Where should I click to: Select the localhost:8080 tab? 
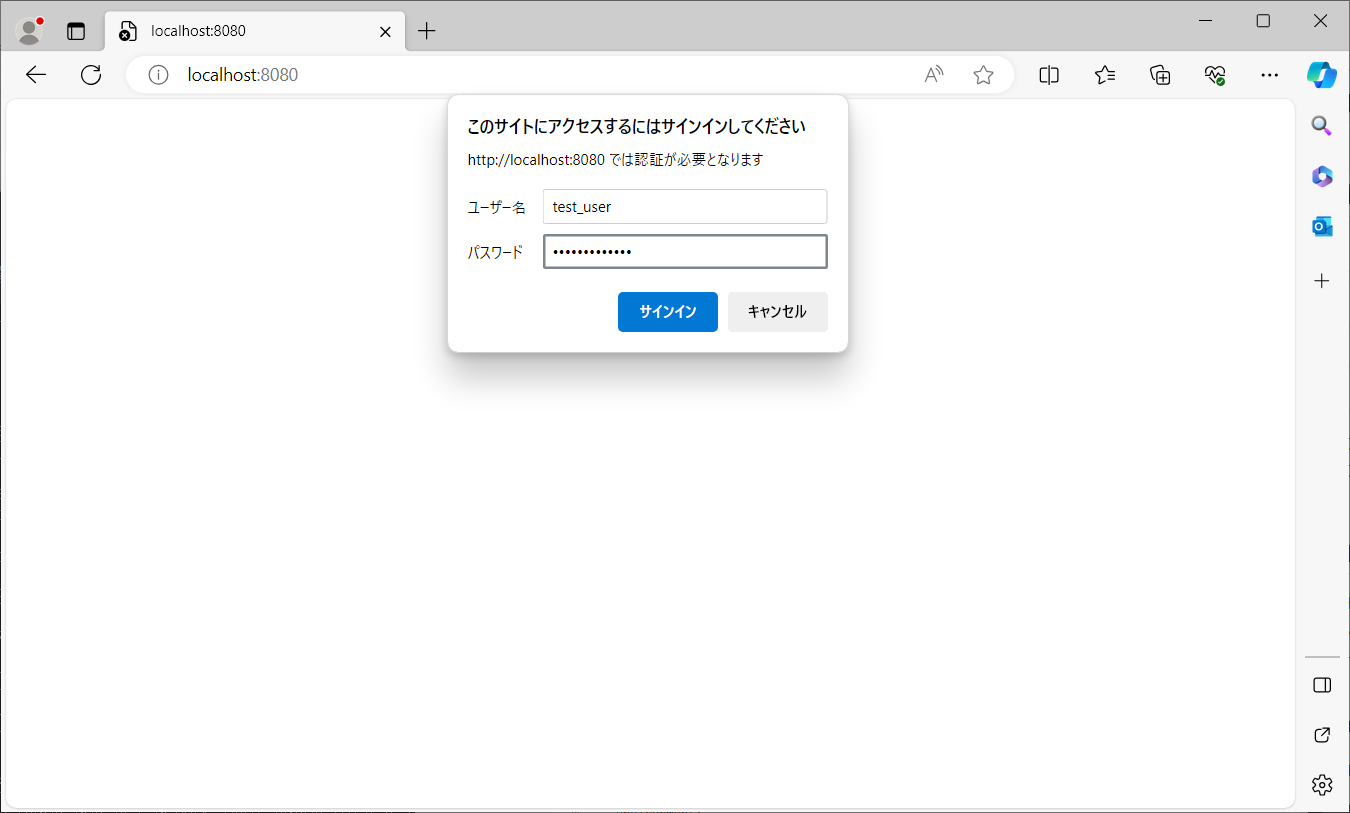255,31
